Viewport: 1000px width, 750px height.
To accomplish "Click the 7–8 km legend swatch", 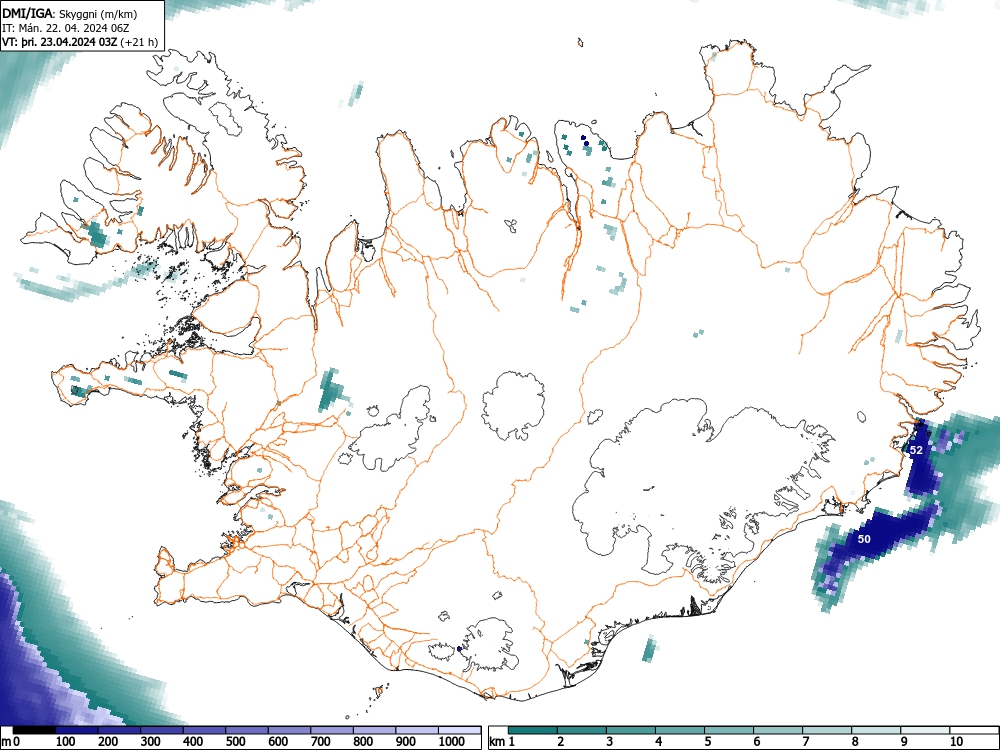I will (827, 730).
